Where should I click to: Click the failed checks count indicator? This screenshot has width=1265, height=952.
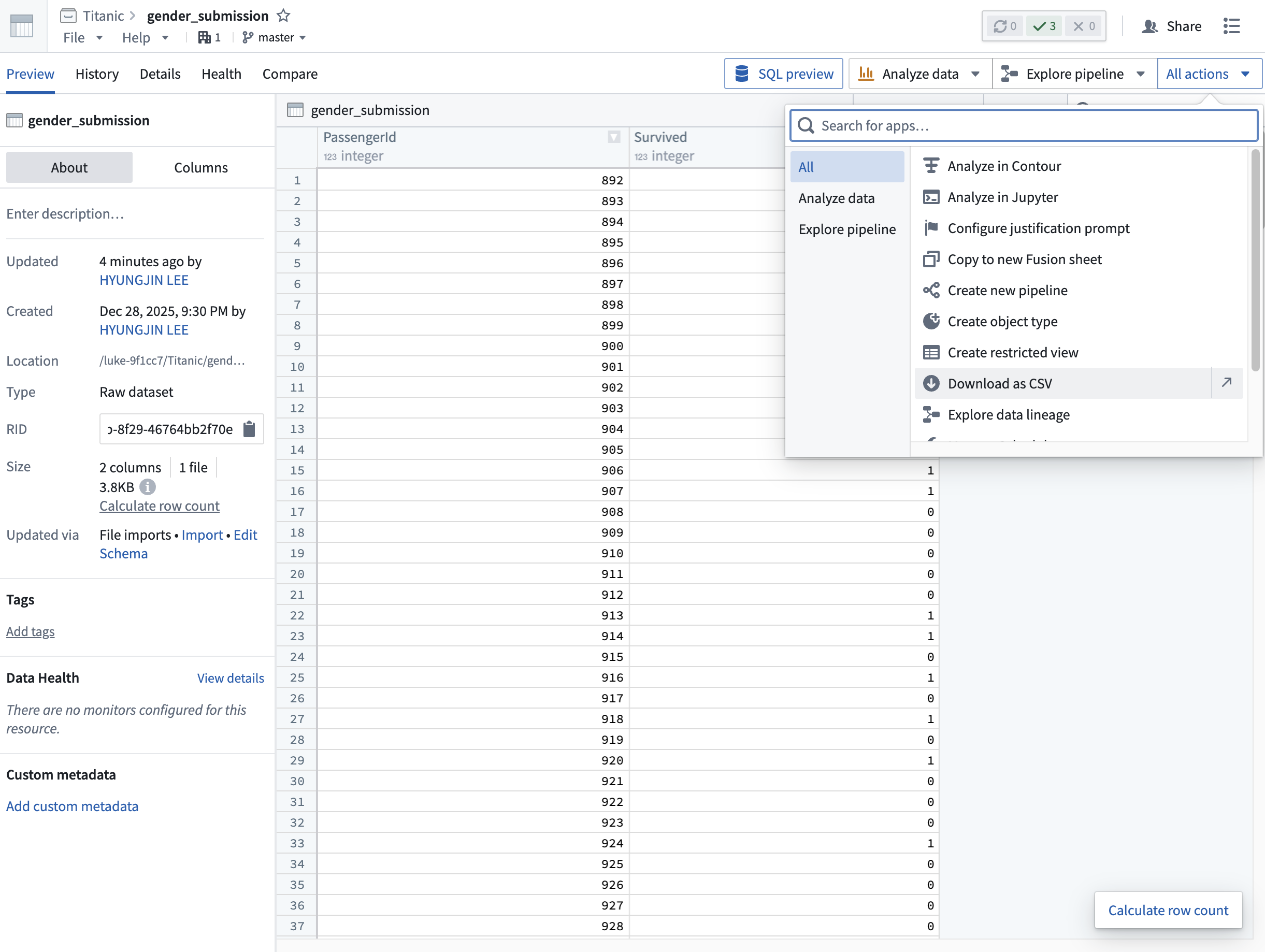point(1084,26)
